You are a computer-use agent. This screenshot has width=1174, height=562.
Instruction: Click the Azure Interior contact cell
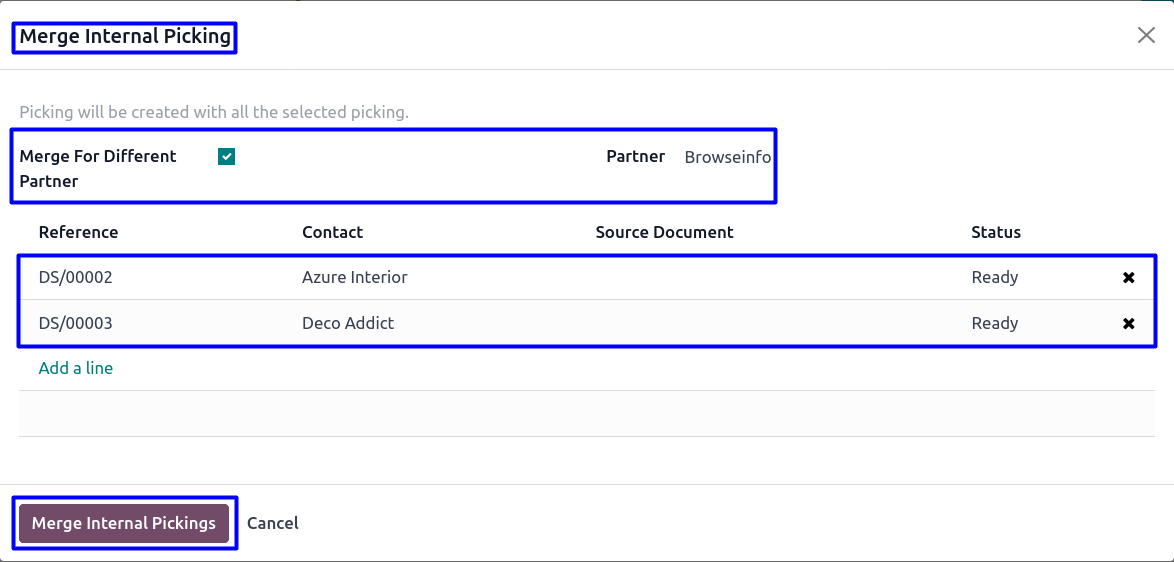click(355, 277)
